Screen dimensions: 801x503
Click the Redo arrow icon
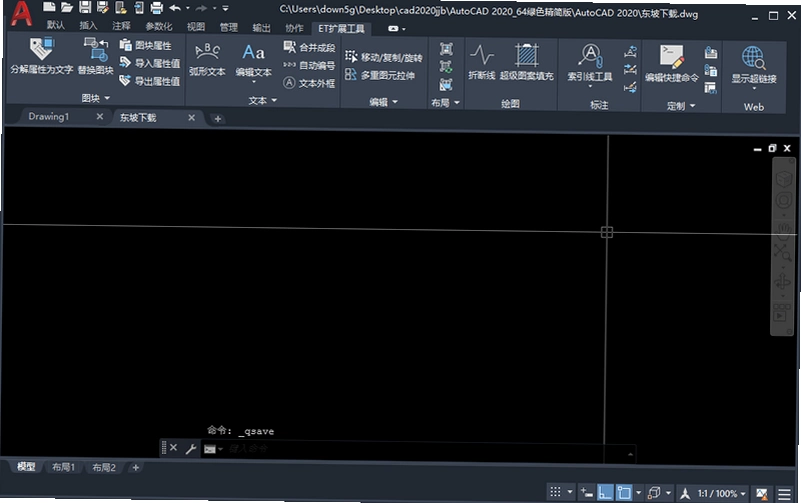pyautogui.click(x=201, y=8)
